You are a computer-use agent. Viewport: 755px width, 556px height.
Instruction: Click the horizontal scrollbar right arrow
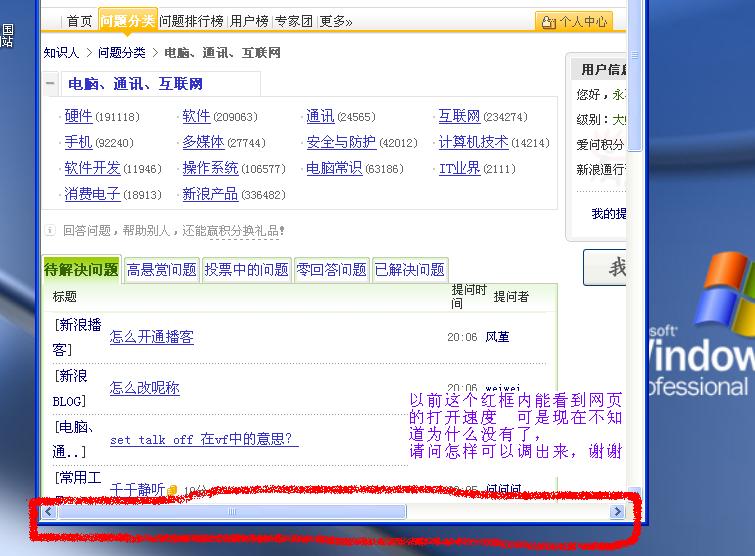pos(617,511)
